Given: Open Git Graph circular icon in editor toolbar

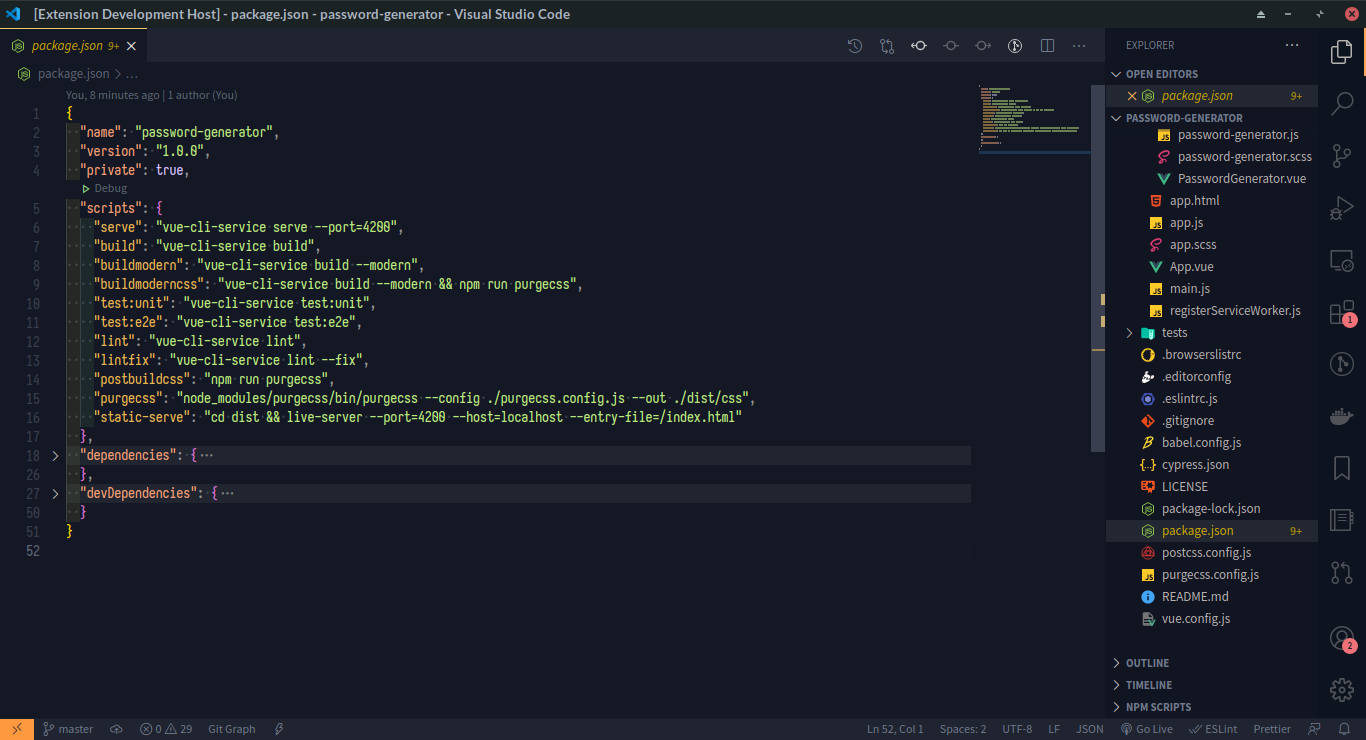Looking at the screenshot, I should point(1015,45).
